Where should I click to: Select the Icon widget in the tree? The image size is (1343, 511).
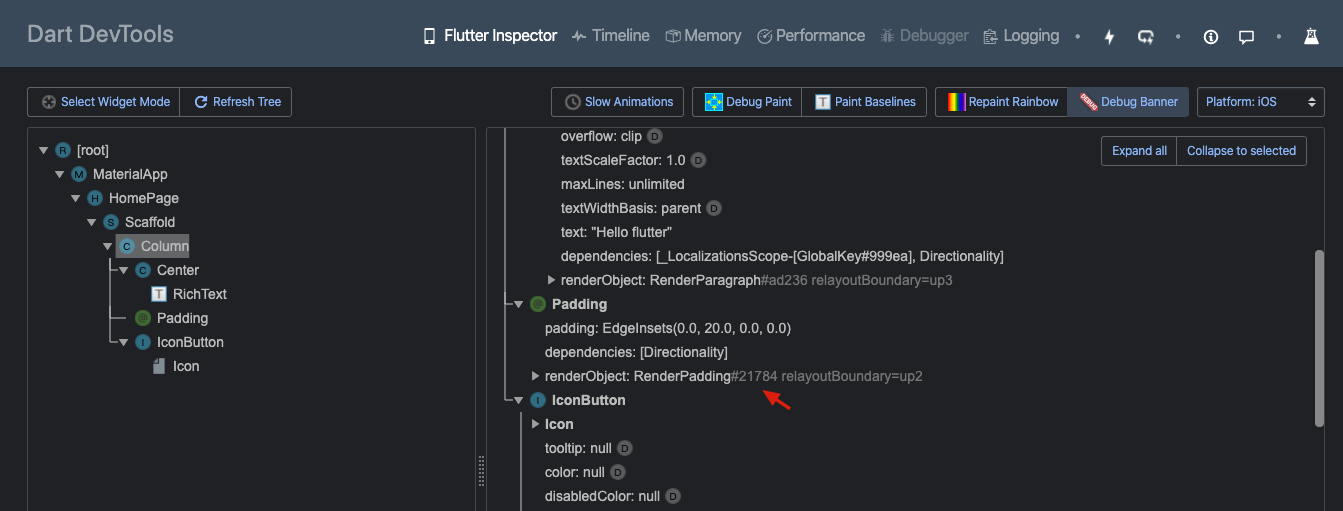click(x=185, y=366)
